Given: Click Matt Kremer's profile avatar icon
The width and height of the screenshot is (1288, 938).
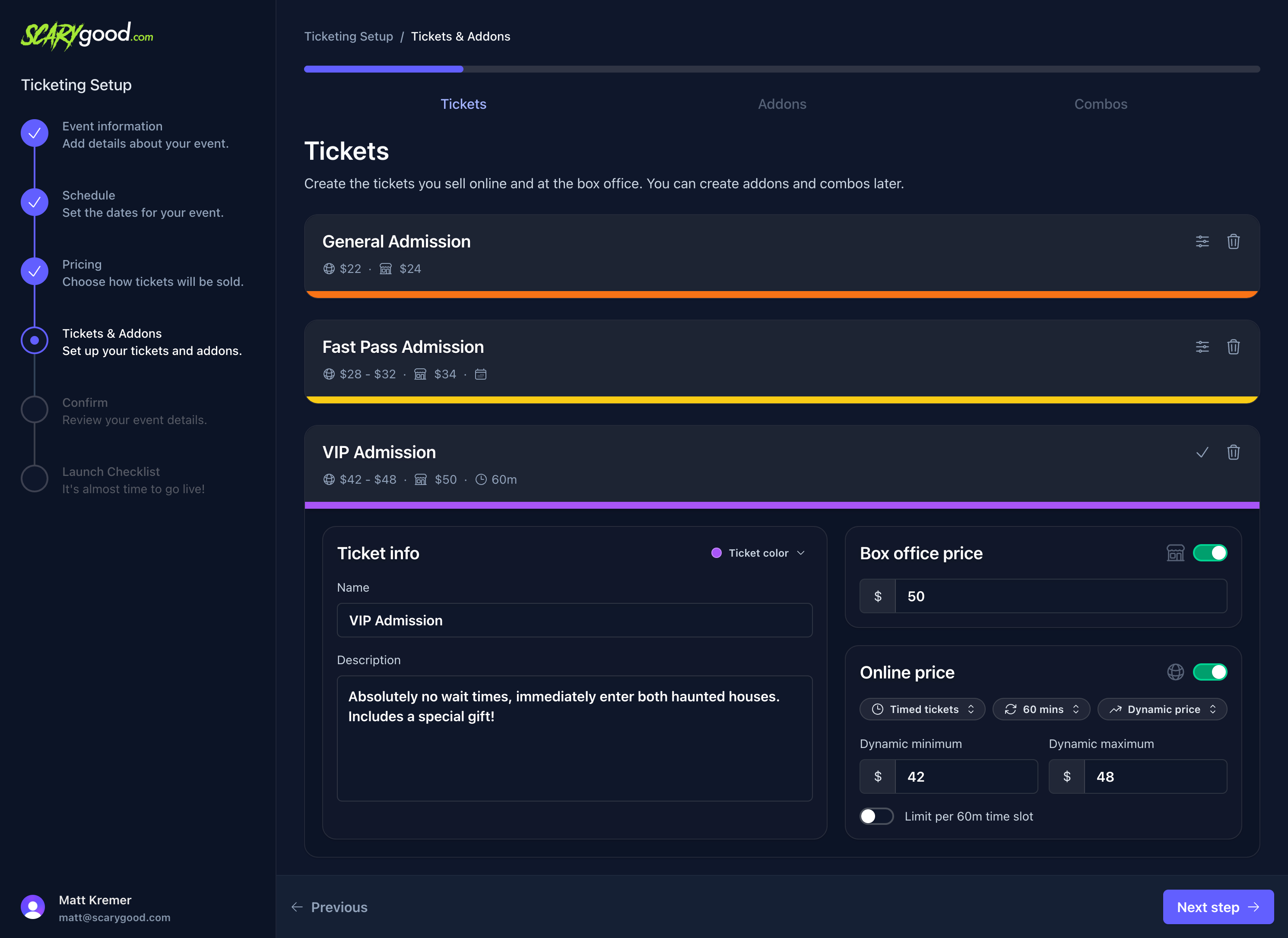Looking at the screenshot, I should coord(33,907).
